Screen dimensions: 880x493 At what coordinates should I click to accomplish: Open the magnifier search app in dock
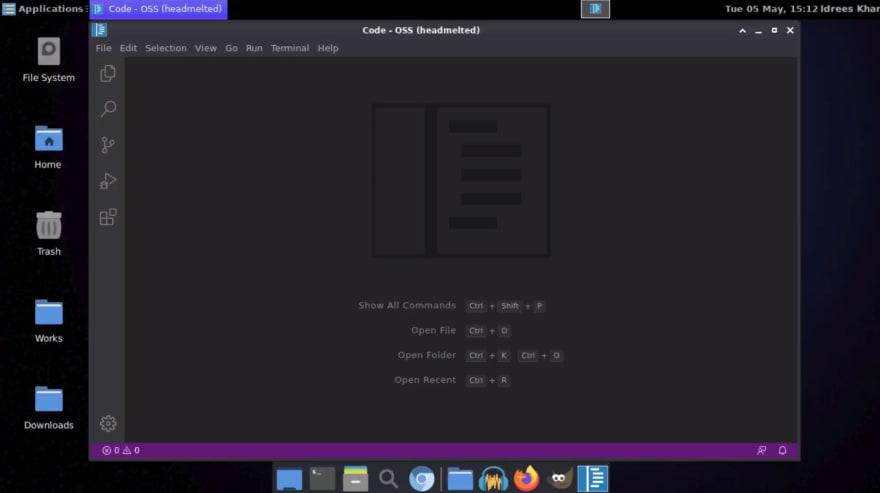[388, 479]
